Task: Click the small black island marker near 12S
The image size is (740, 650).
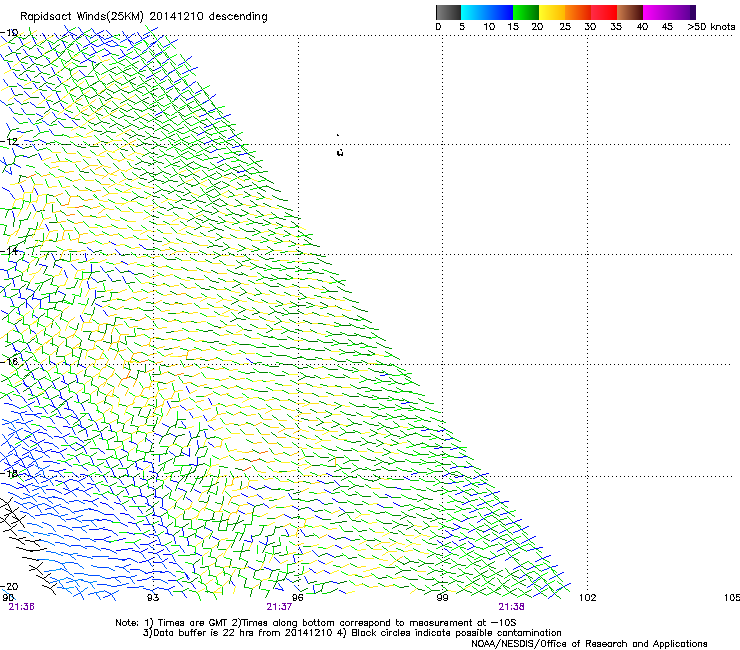Action: [x=340, y=152]
